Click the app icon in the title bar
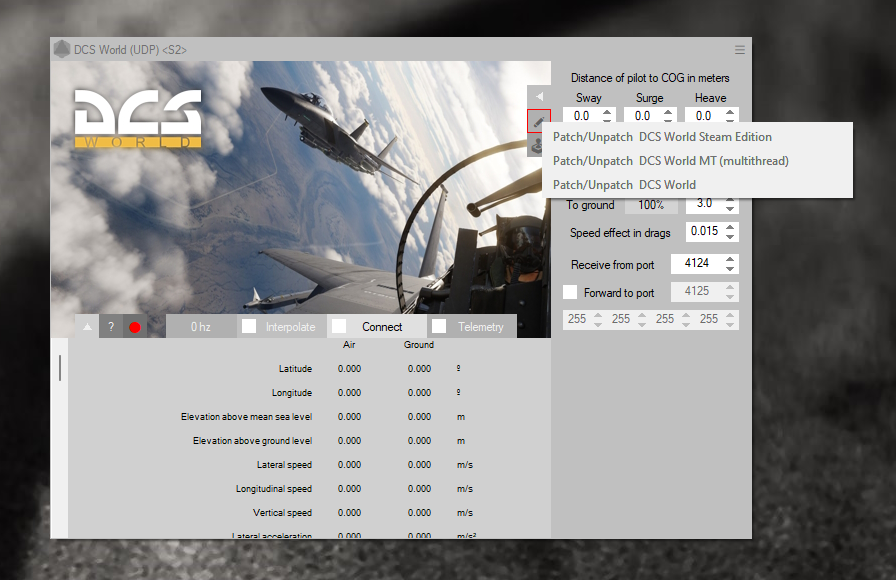 (62, 50)
